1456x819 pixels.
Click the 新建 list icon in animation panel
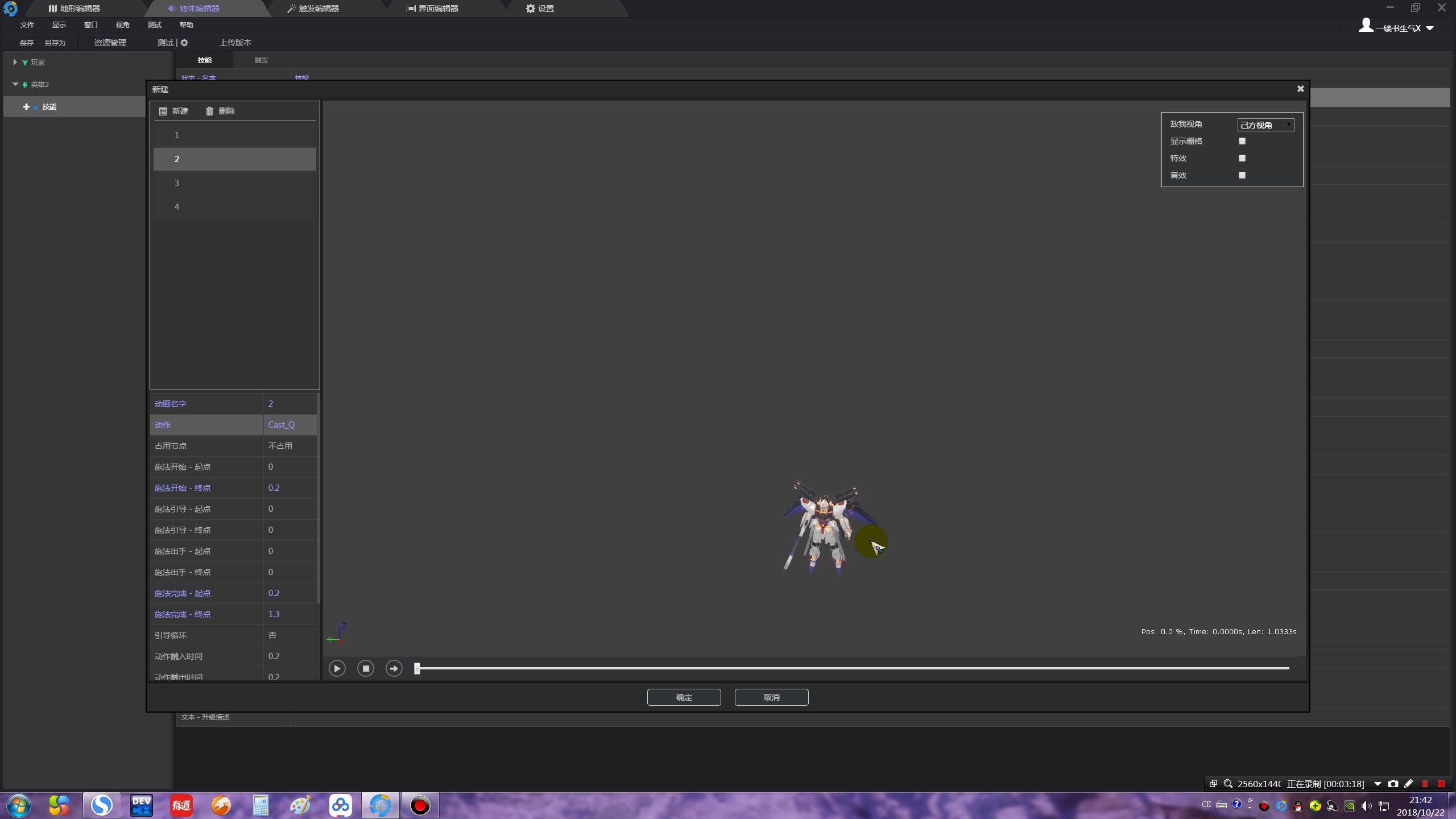coord(163,111)
